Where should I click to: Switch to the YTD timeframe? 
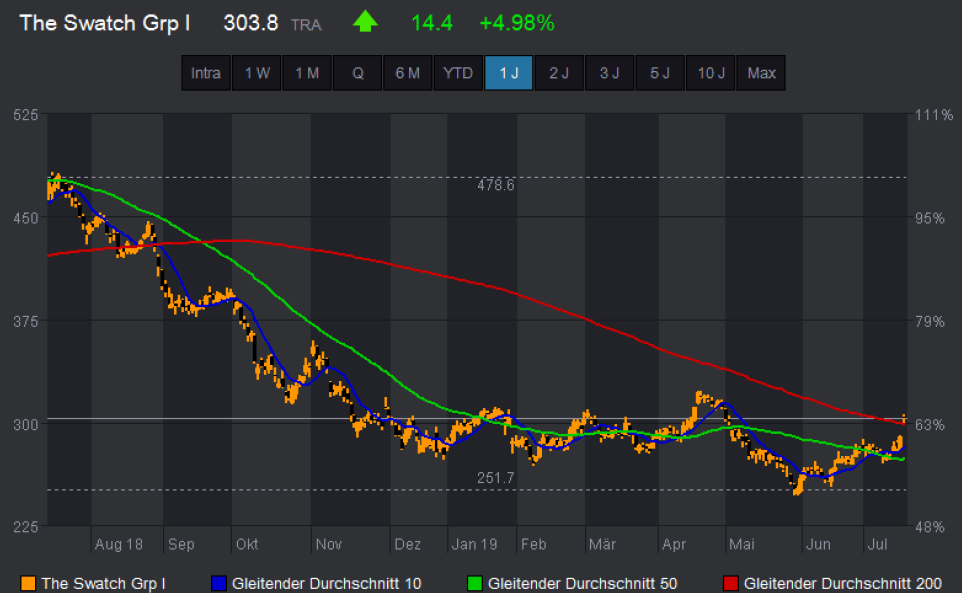(458, 72)
